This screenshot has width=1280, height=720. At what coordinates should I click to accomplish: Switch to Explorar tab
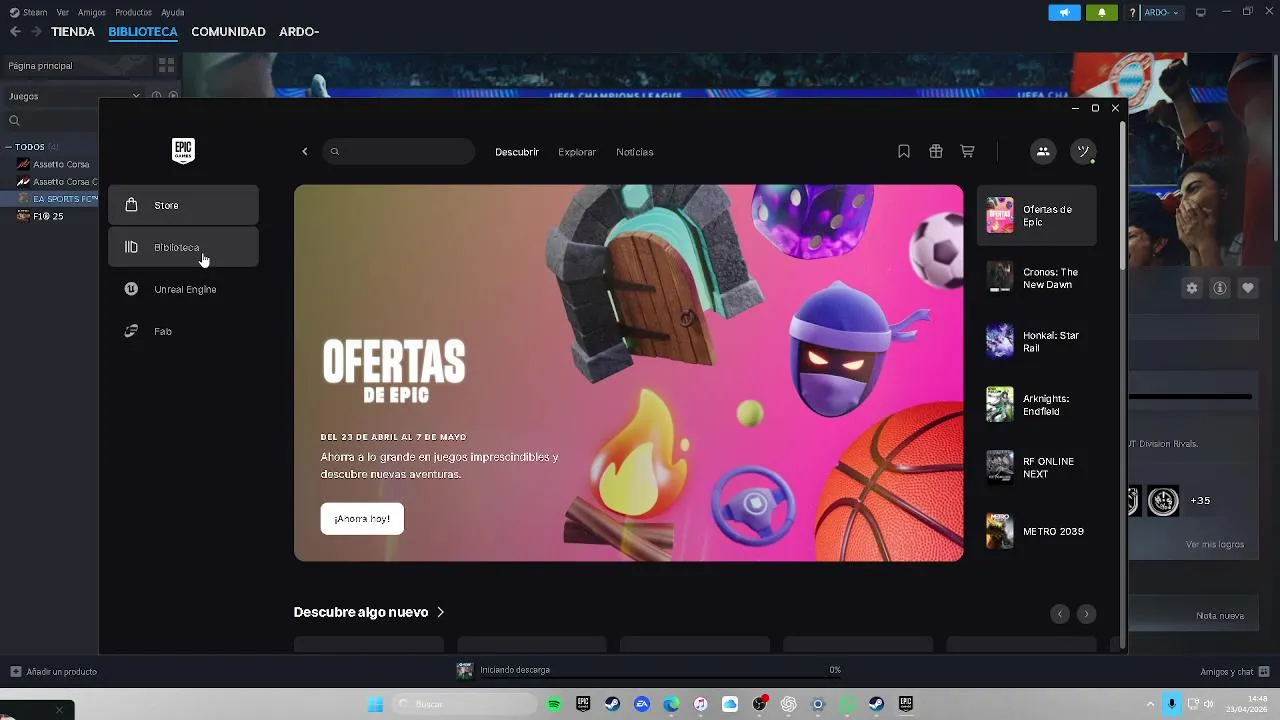tap(577, 152)
